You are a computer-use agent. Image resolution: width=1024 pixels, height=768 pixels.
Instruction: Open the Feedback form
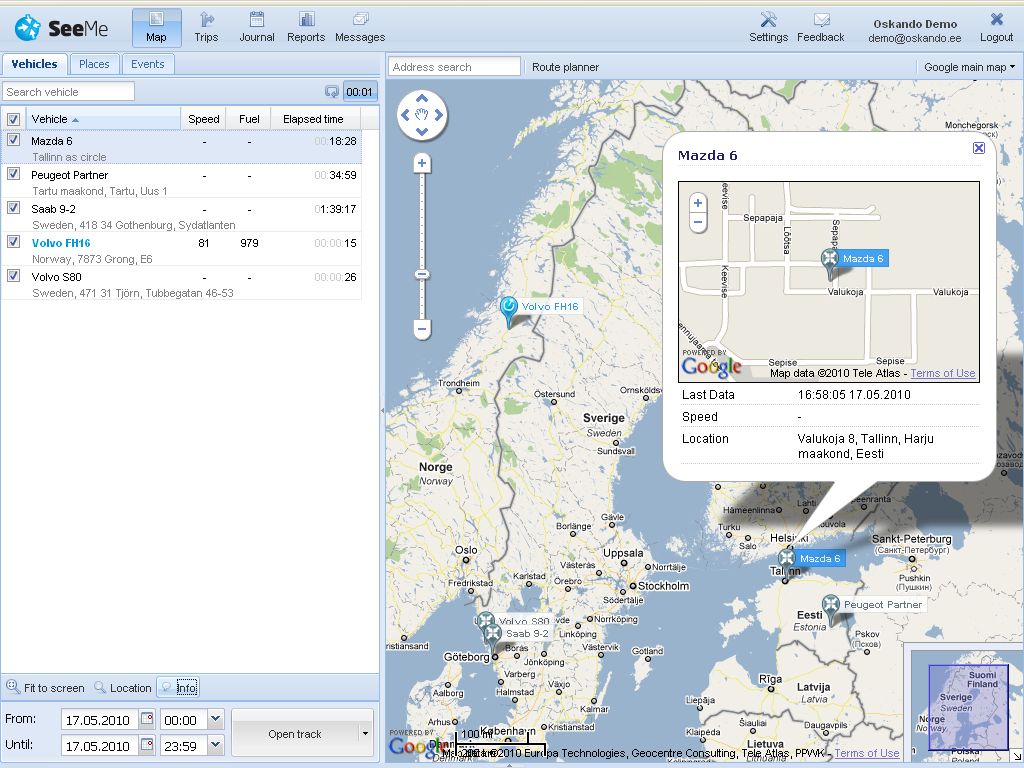click(x=820, y=27)
